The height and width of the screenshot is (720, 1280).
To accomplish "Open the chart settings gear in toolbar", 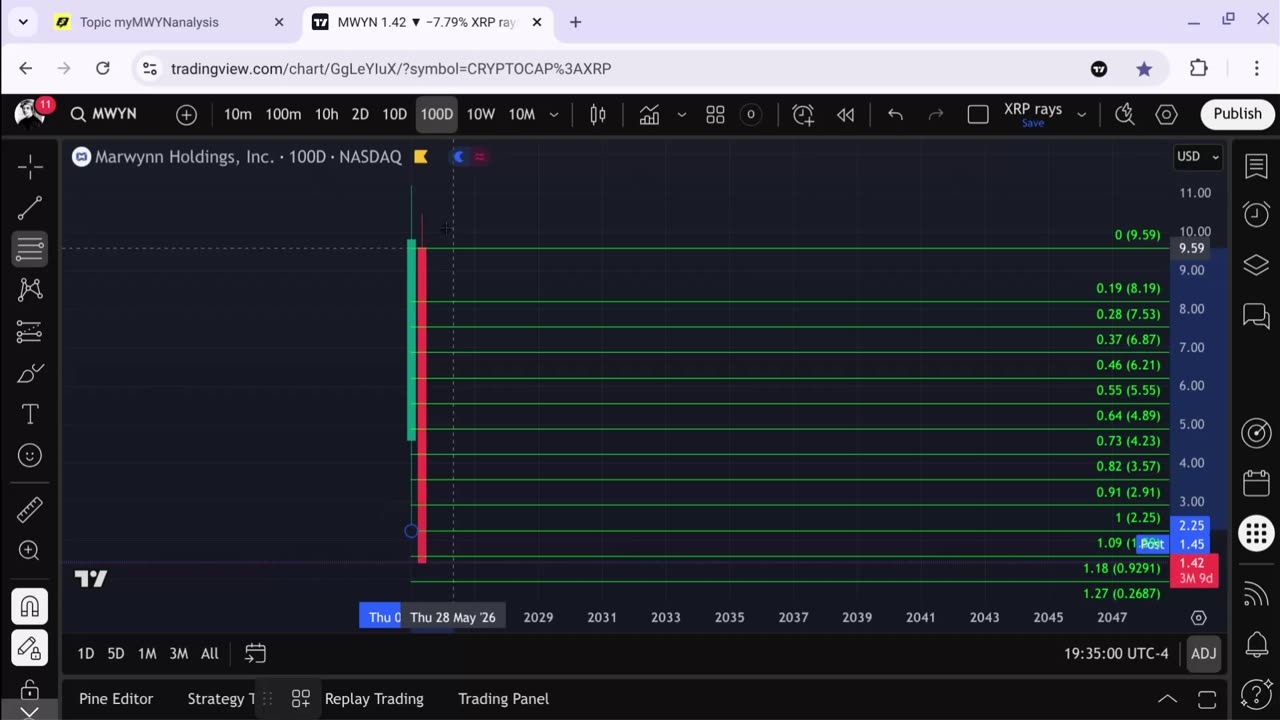I will click(1166, 115).
